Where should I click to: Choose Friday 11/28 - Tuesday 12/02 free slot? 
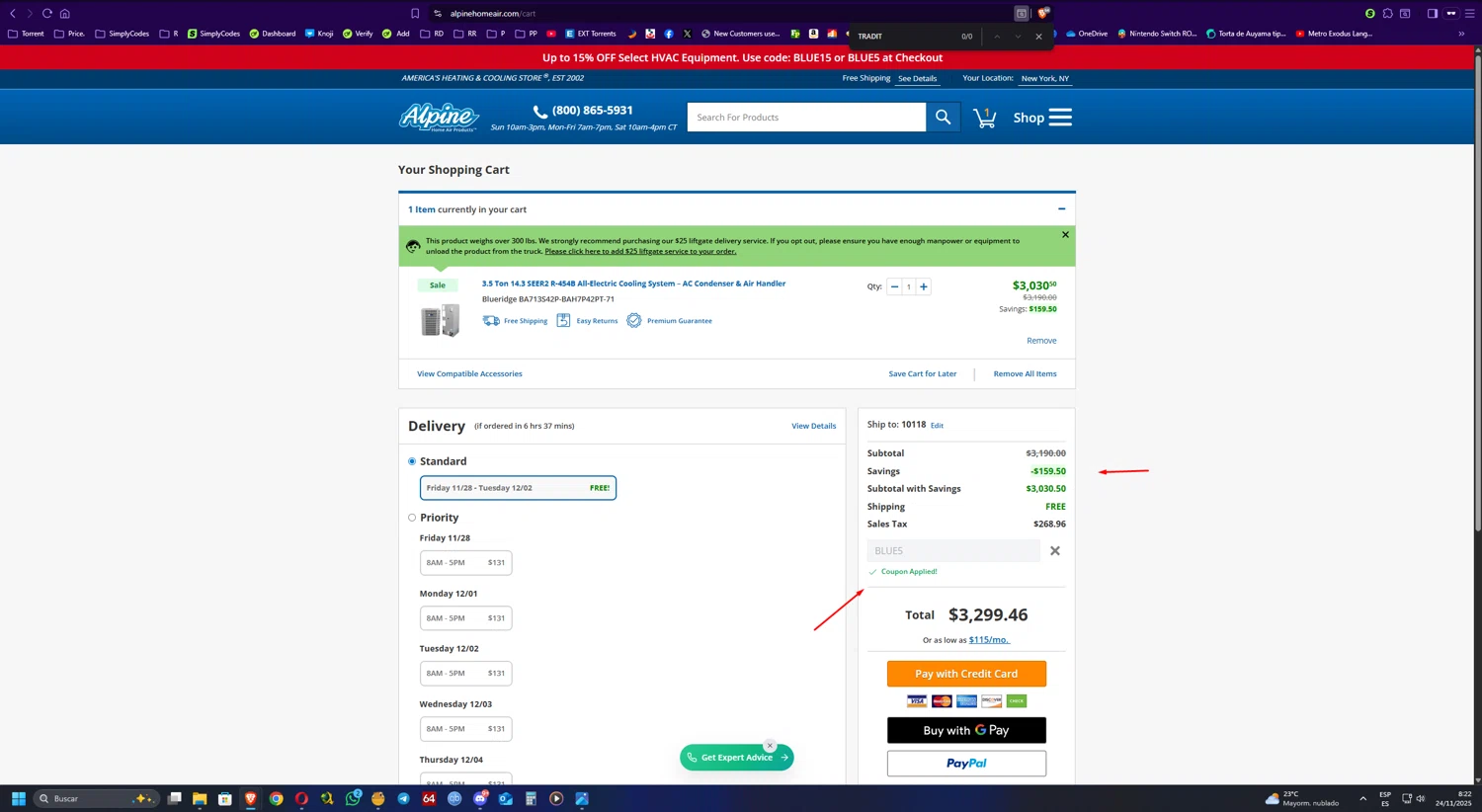(x=518, y=488)
